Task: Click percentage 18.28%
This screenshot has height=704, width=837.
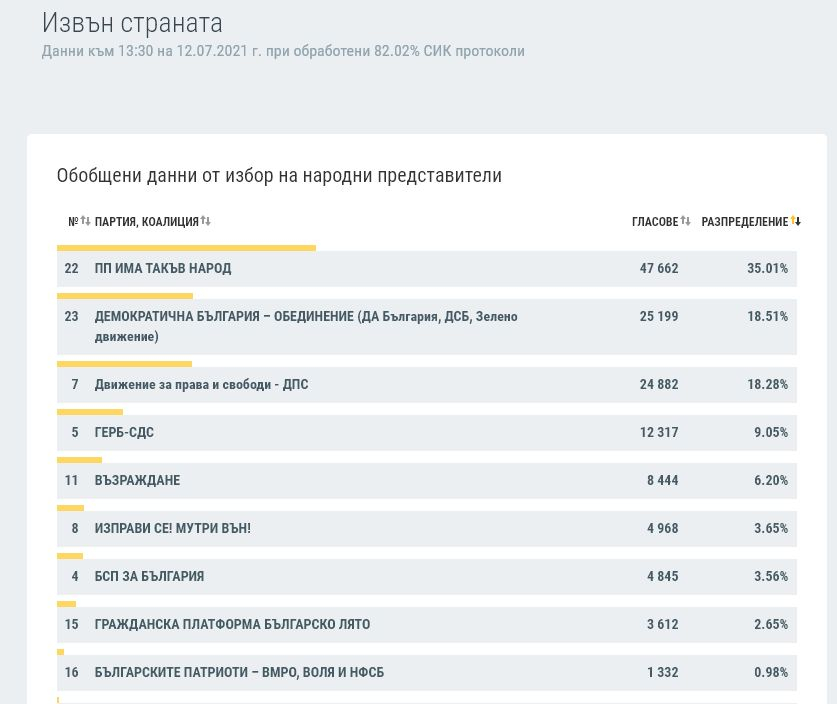Action: [767, 385]
